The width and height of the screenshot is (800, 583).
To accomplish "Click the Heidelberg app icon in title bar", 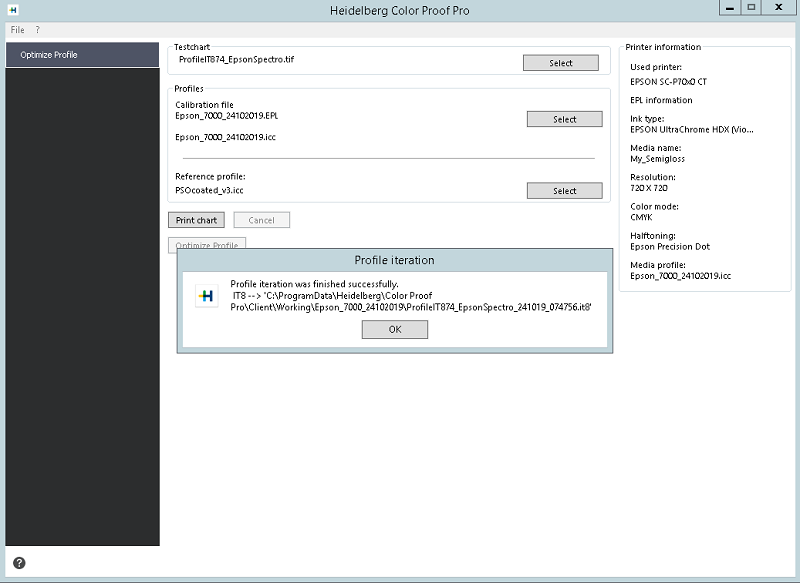I will [13, 10].
